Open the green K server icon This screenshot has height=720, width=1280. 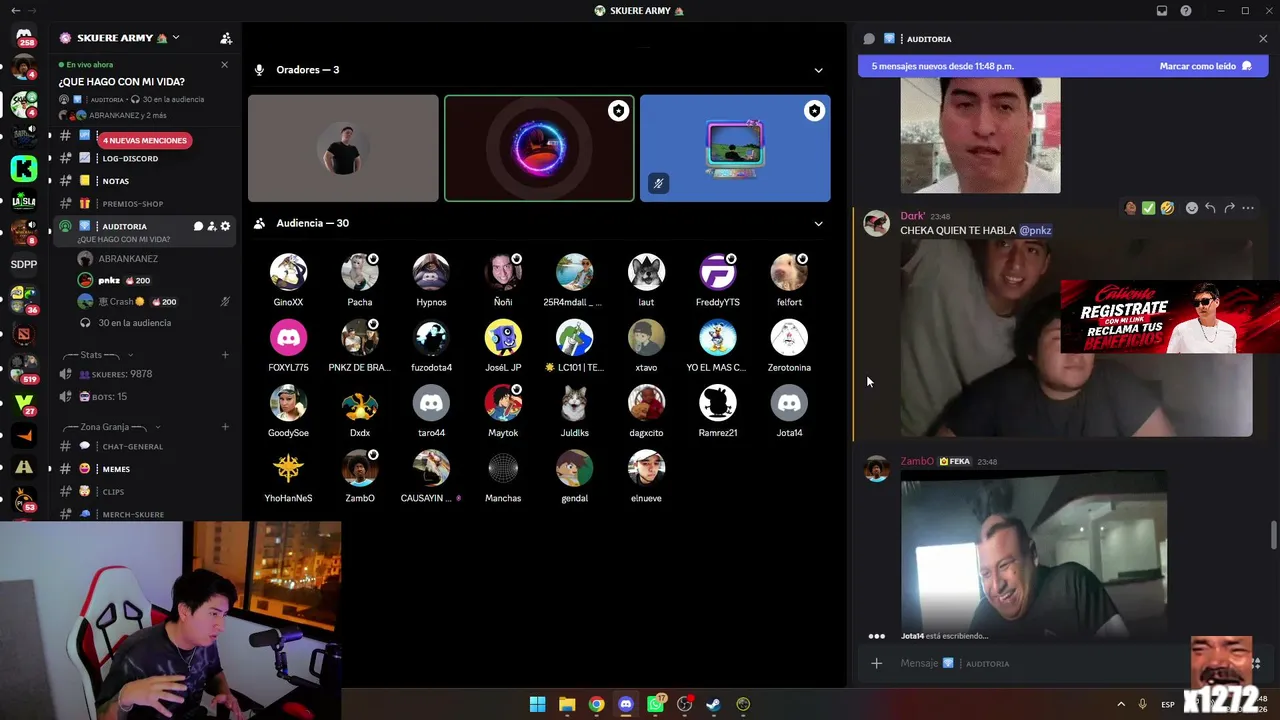click(x=24, y=168)
